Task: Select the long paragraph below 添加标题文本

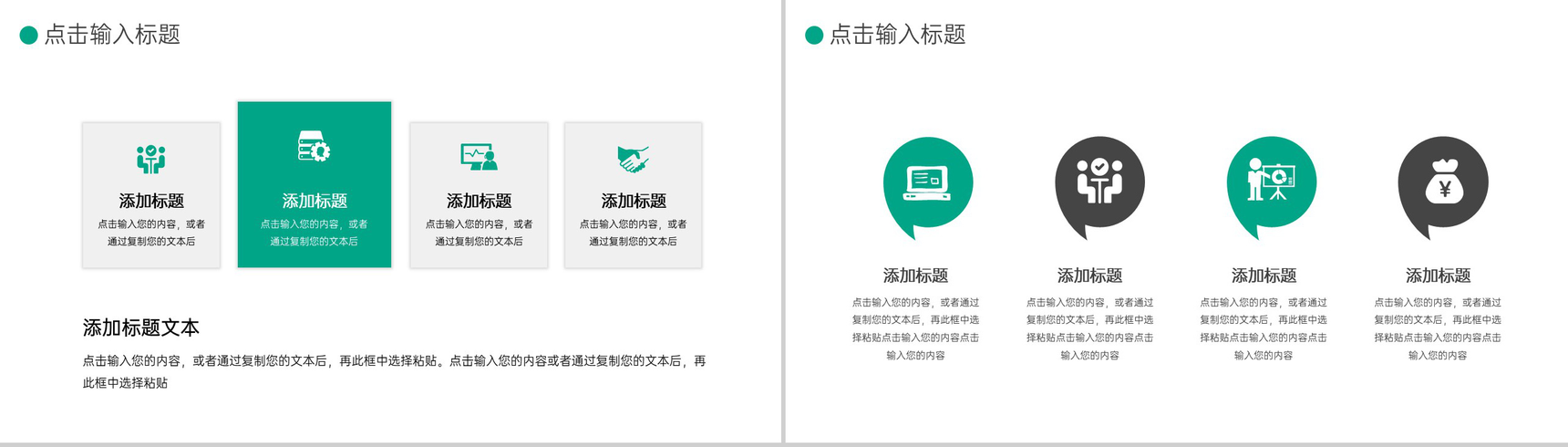Action: 394,372
